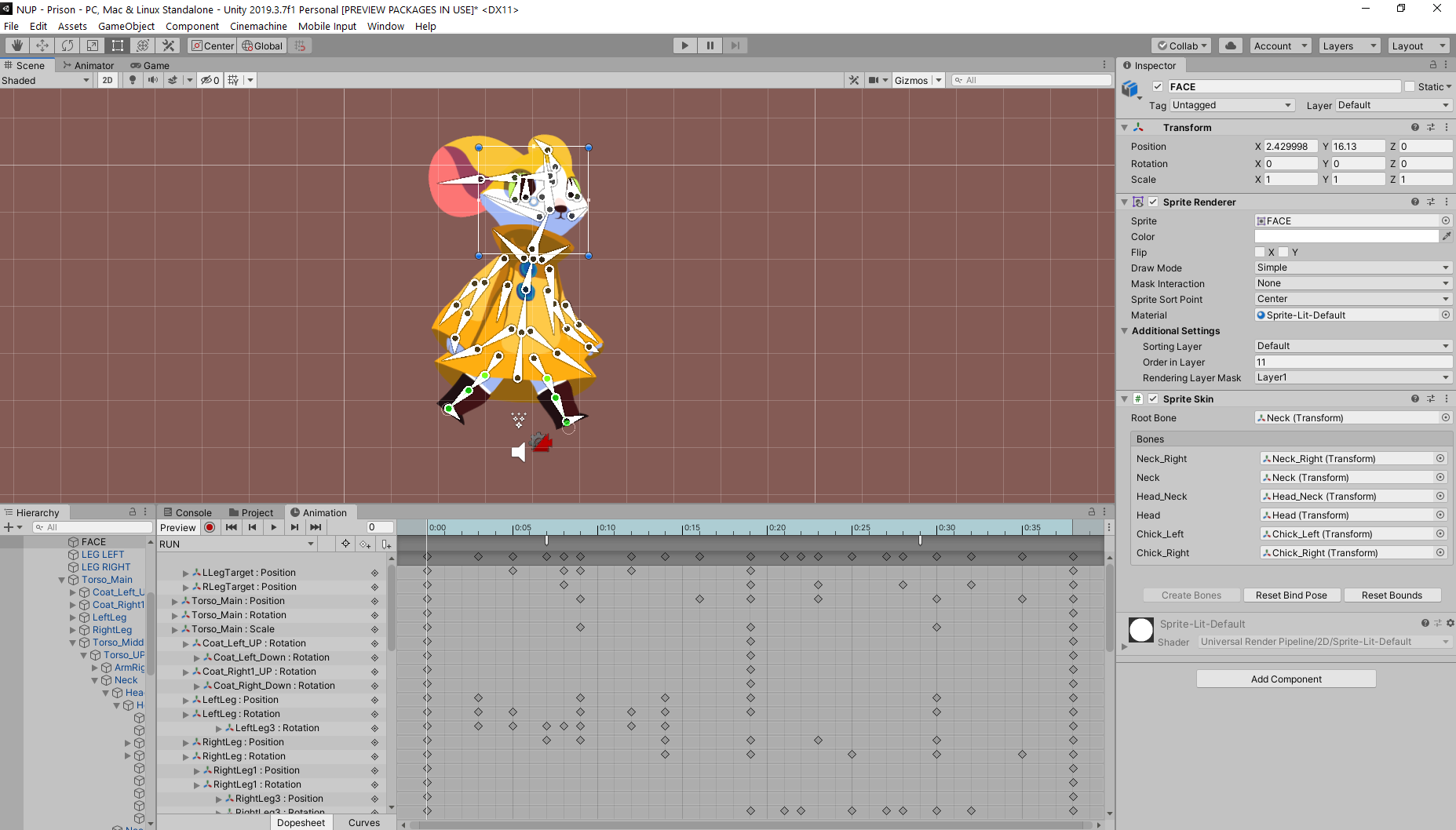The width and height of the screenshot is (1456, 830).
Task: Switch to the Animator tab
Action: pos(89,65)
